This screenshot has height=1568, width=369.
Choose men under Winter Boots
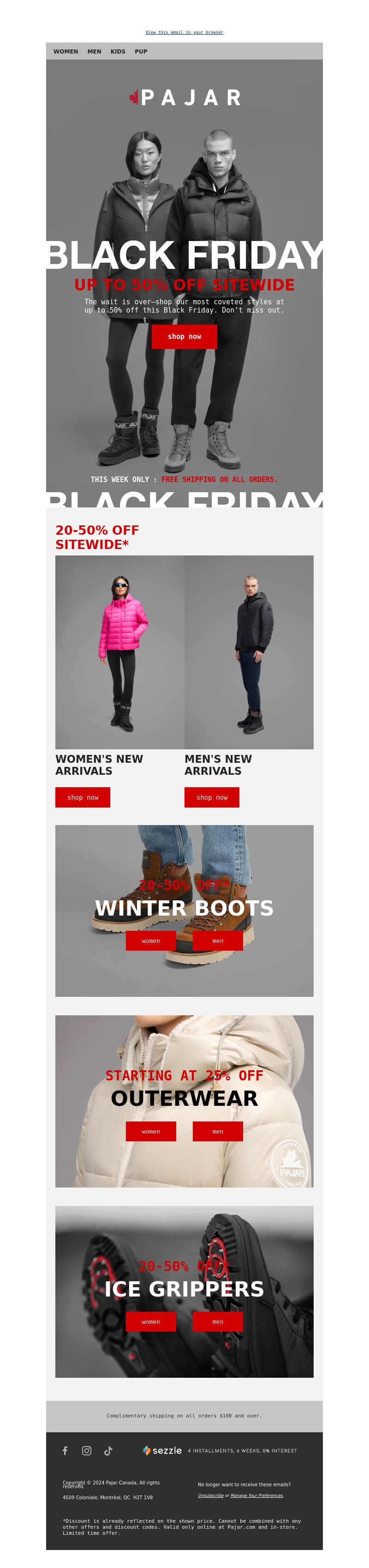point(218,941)
